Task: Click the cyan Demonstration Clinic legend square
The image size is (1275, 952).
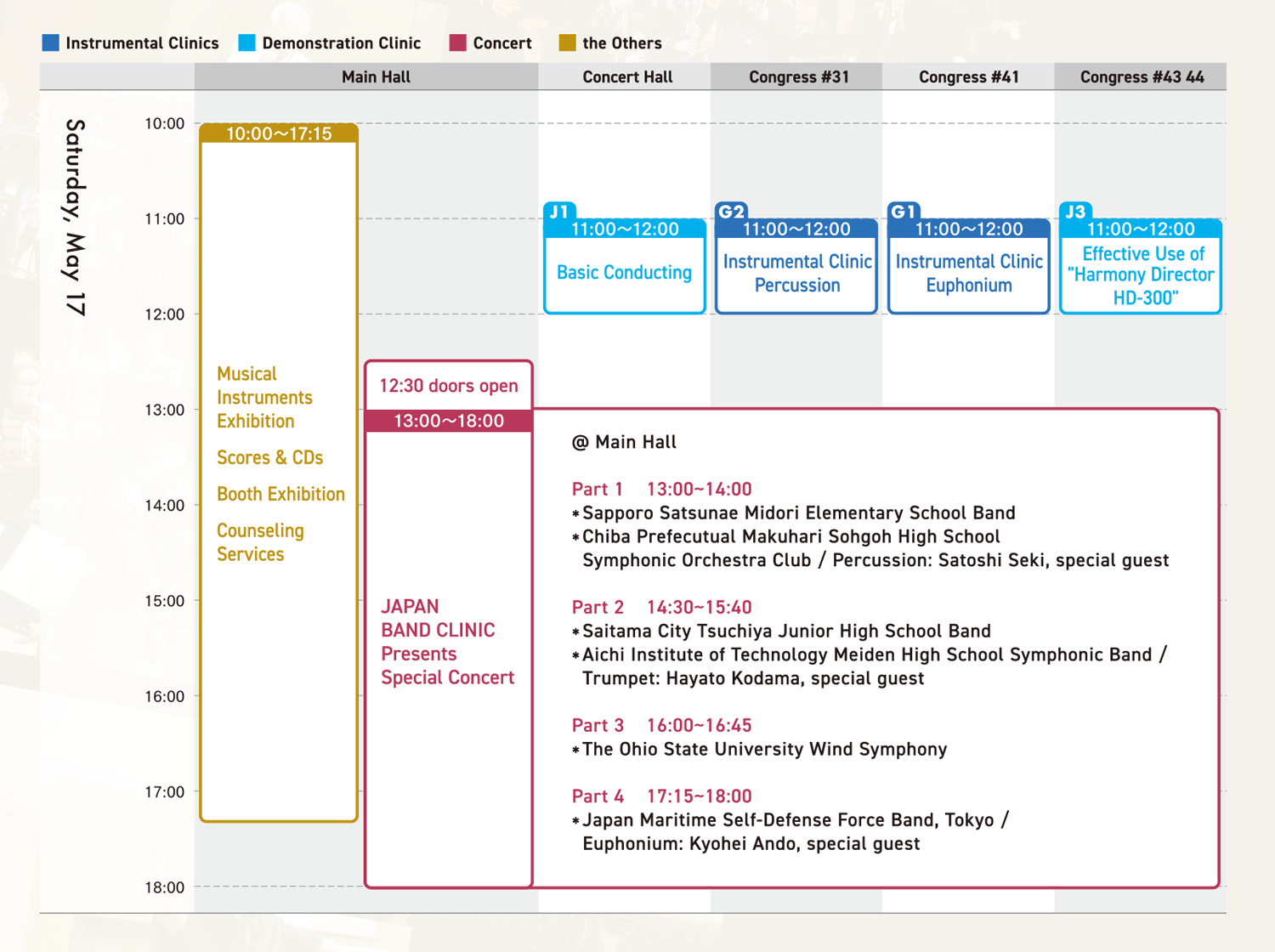Action: pos(246,43)
